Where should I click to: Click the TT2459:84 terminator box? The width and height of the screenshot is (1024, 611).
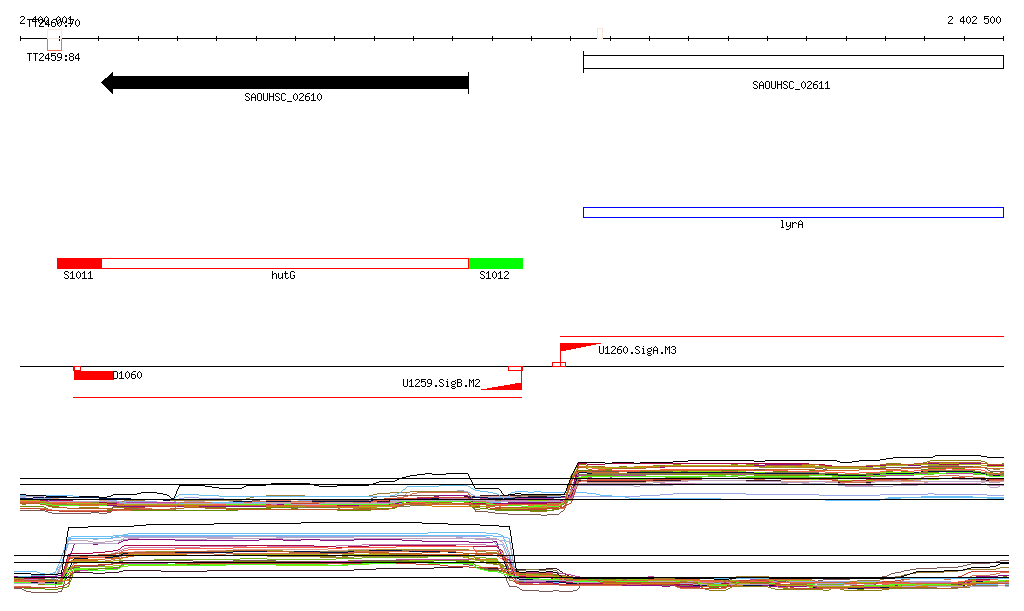coord(54,44)
